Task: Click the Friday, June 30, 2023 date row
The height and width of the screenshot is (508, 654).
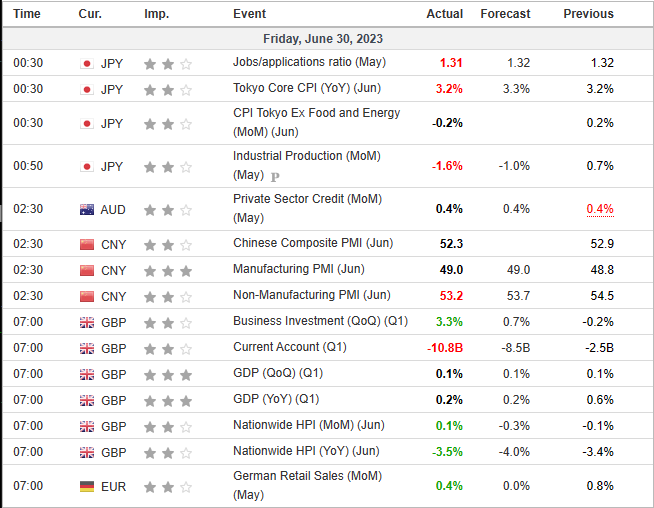Action: click(327, 38)
